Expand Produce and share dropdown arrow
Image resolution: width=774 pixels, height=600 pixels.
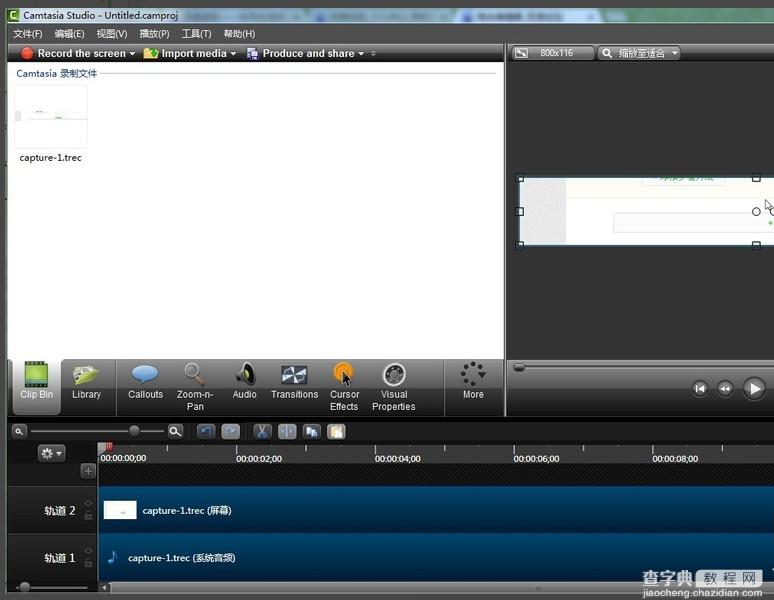(361, 54)
